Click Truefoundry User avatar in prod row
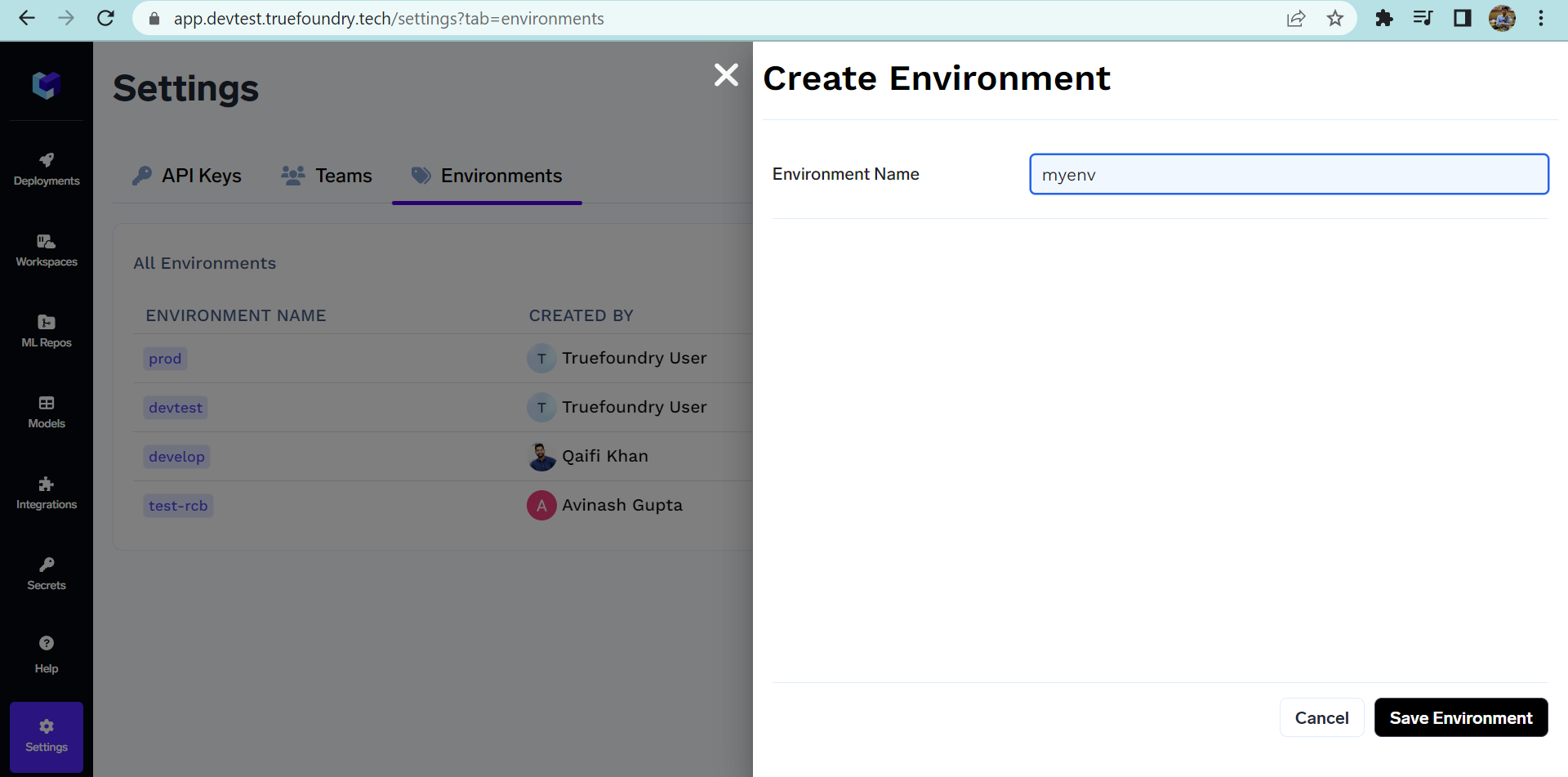Image resolution: width=1568 pixels, height=777 pixels. [x=541, y=359]
